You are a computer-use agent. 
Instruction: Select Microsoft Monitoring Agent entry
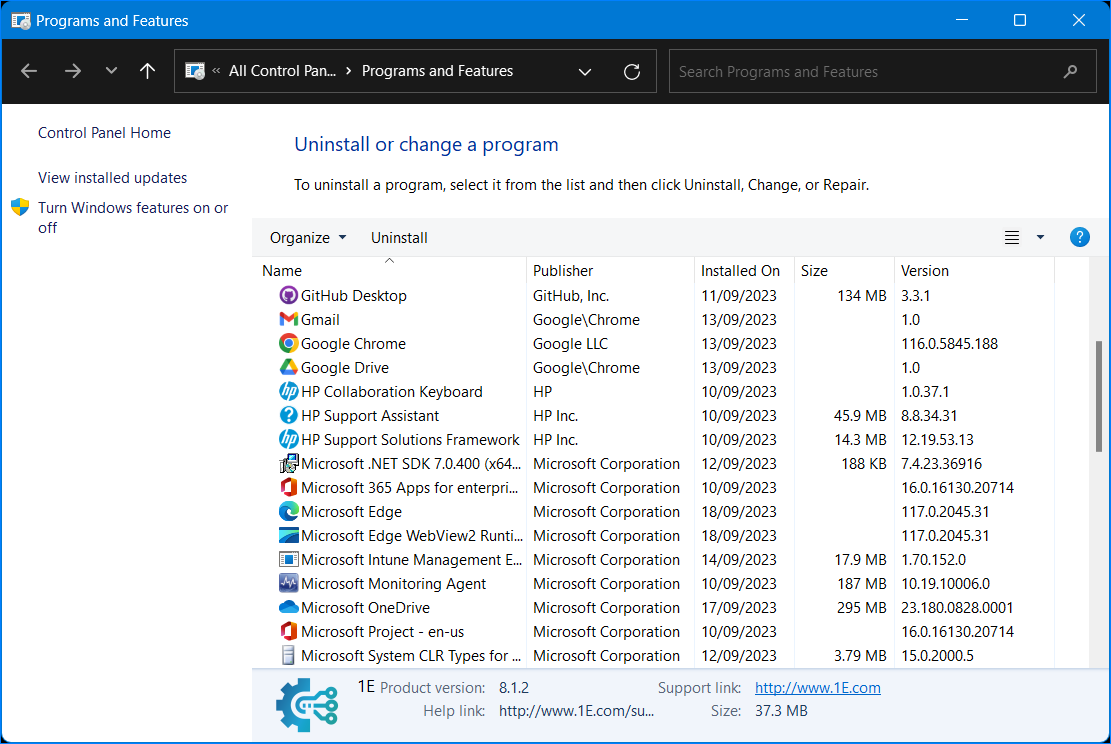click(x=393, y=584)
